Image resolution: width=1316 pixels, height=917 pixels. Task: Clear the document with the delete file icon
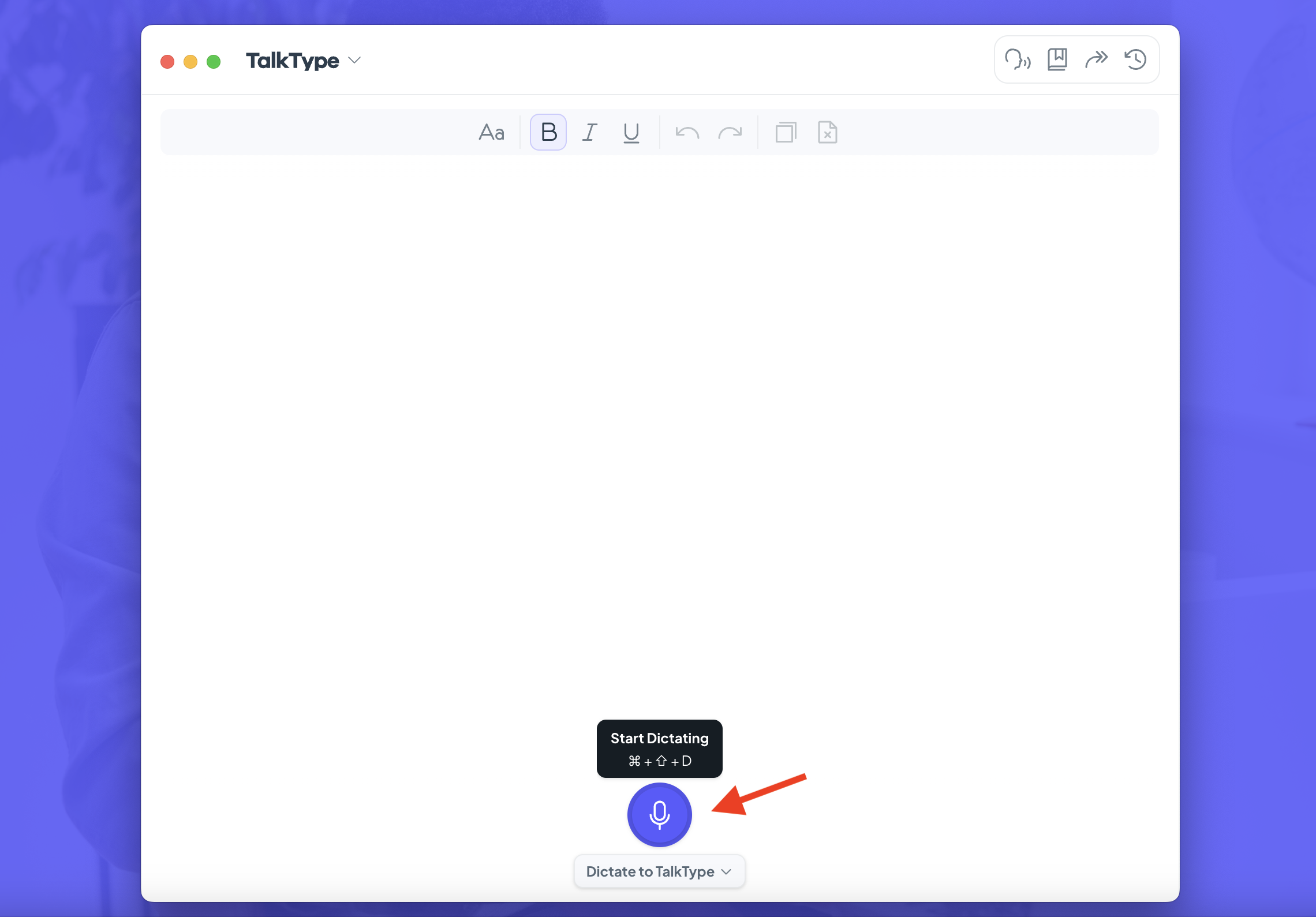(827, 132)
